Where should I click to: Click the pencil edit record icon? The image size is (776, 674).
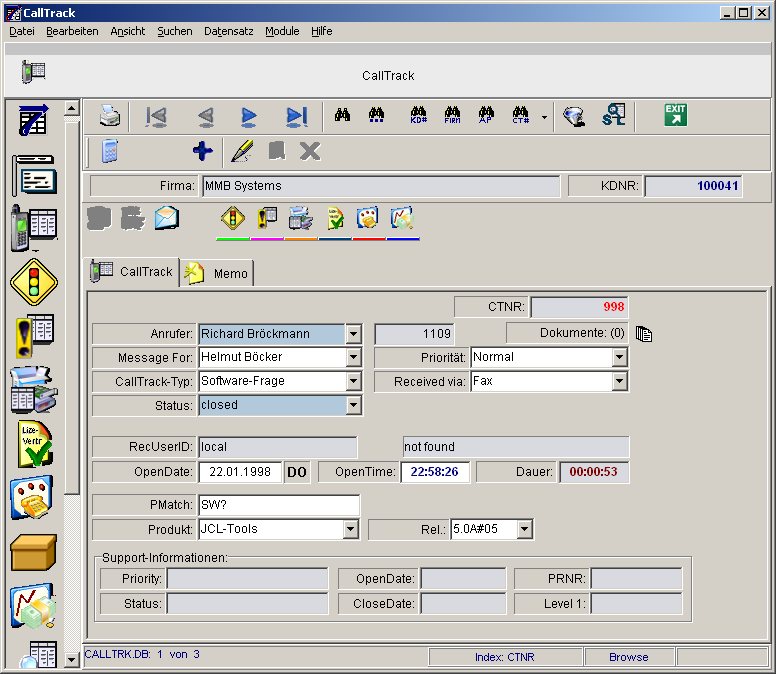point(242,151)
